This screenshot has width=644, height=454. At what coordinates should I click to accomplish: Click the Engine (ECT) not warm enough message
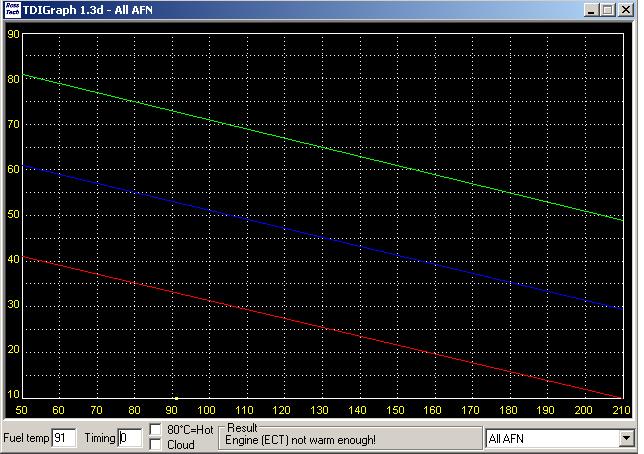[300, 440]
